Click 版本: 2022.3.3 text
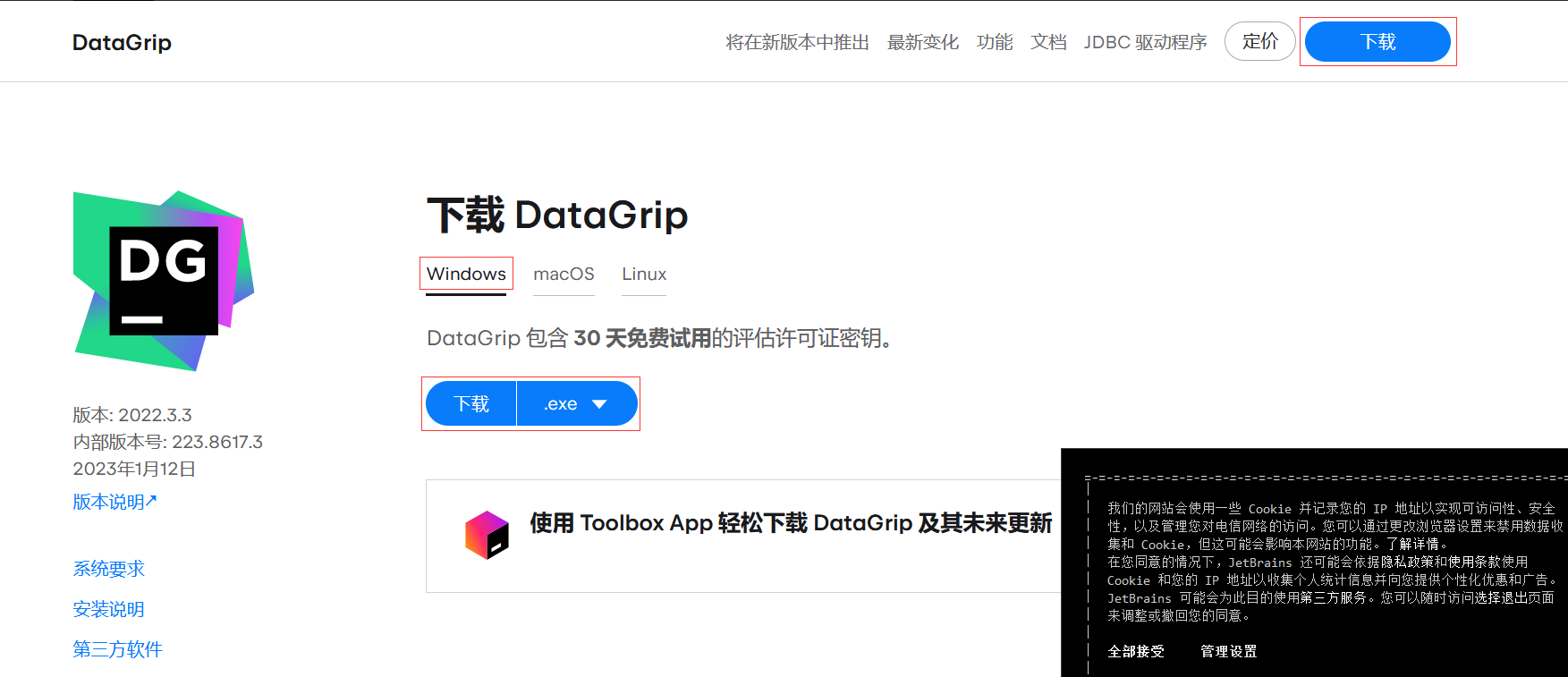 132,415
